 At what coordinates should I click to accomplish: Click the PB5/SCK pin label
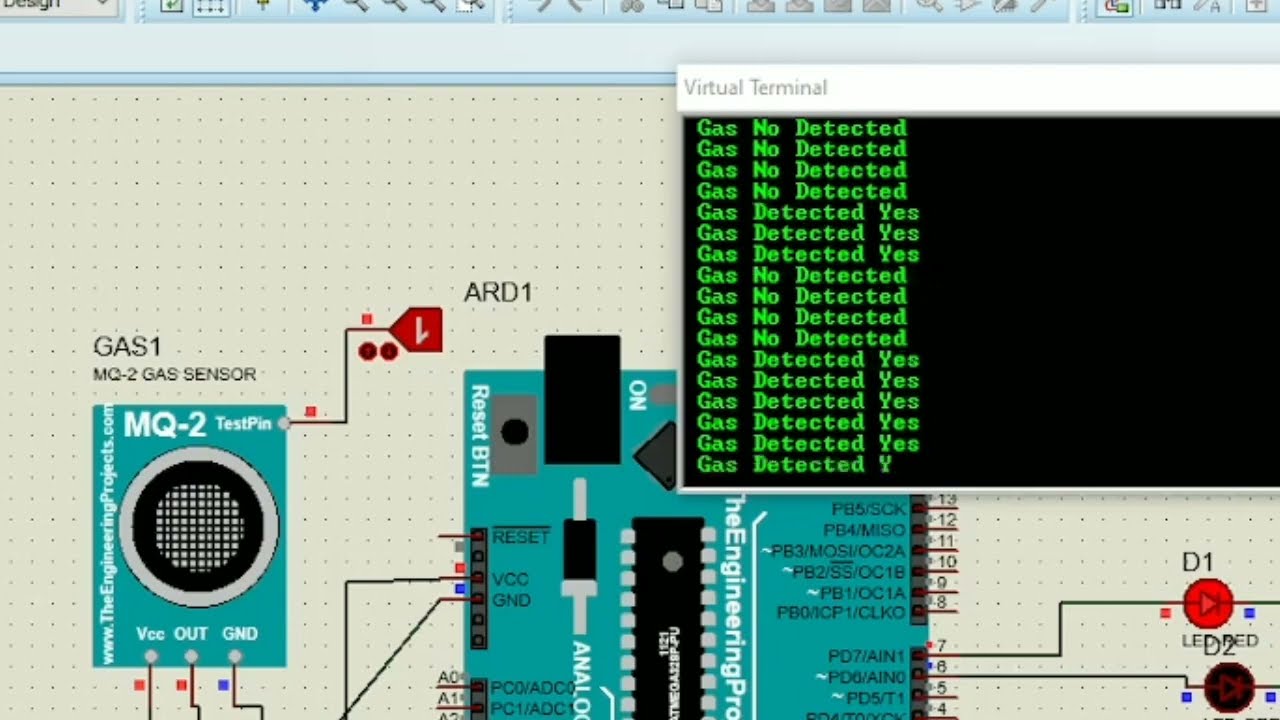(868, 509)
